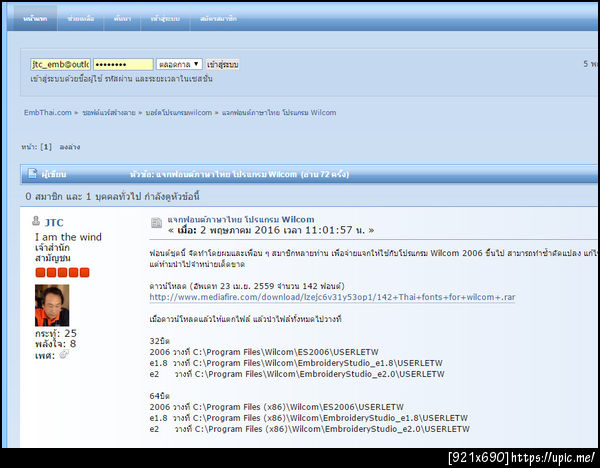Open the หน้าแรก home tab
This screenshot has width=600, height=468.
click(x=35, y=19)
